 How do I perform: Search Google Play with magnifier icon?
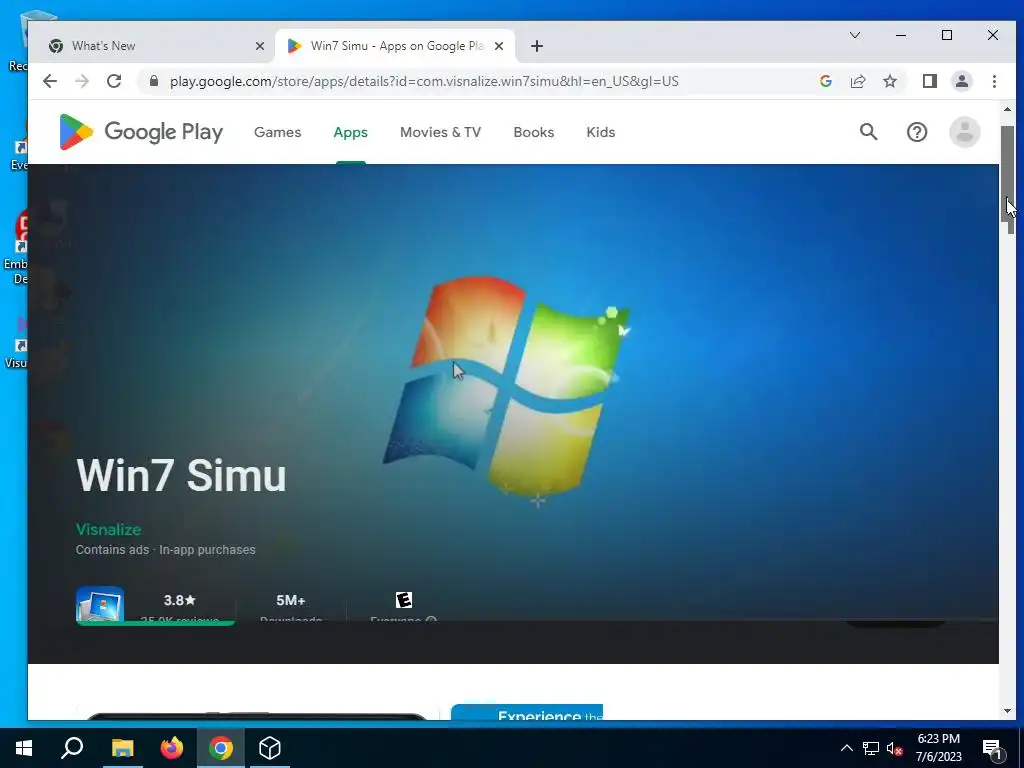[x=868, y=132]
